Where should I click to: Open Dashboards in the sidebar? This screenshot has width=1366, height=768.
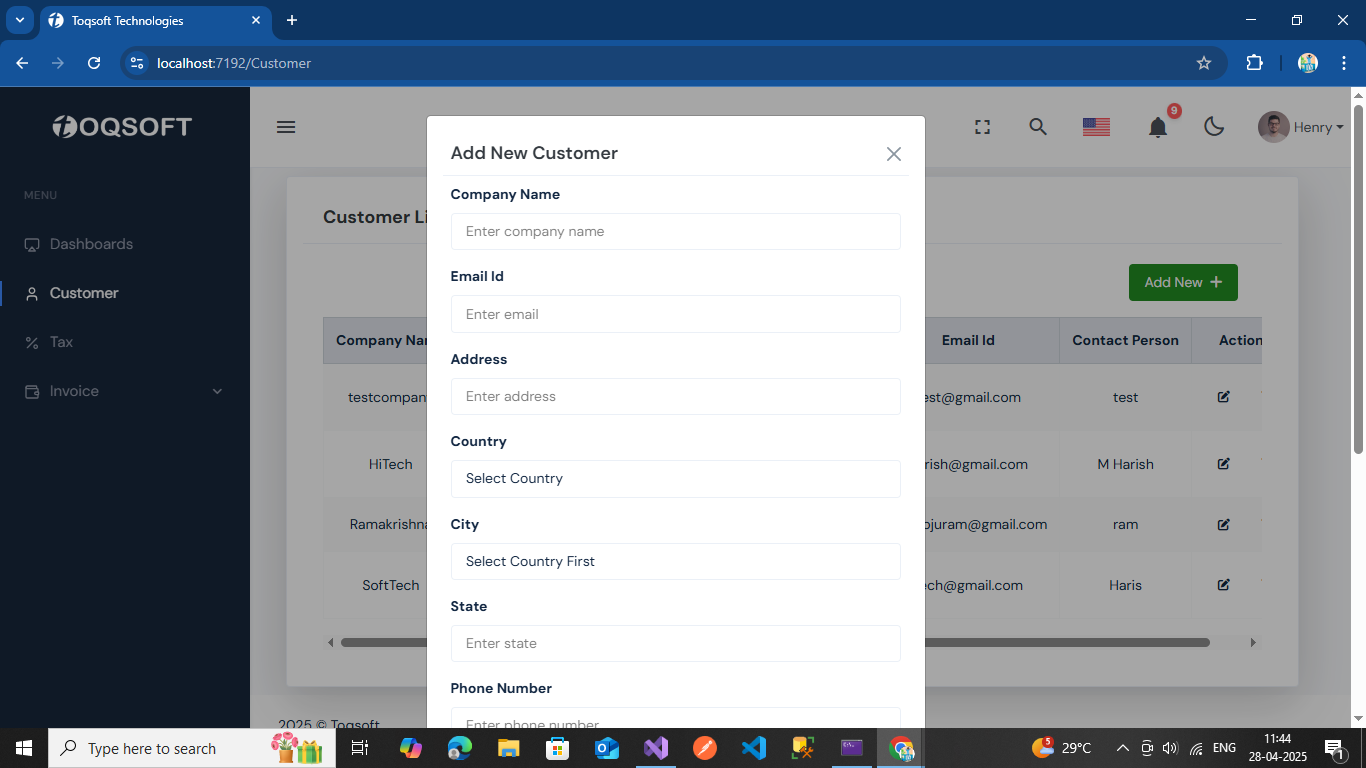(91, 244)
